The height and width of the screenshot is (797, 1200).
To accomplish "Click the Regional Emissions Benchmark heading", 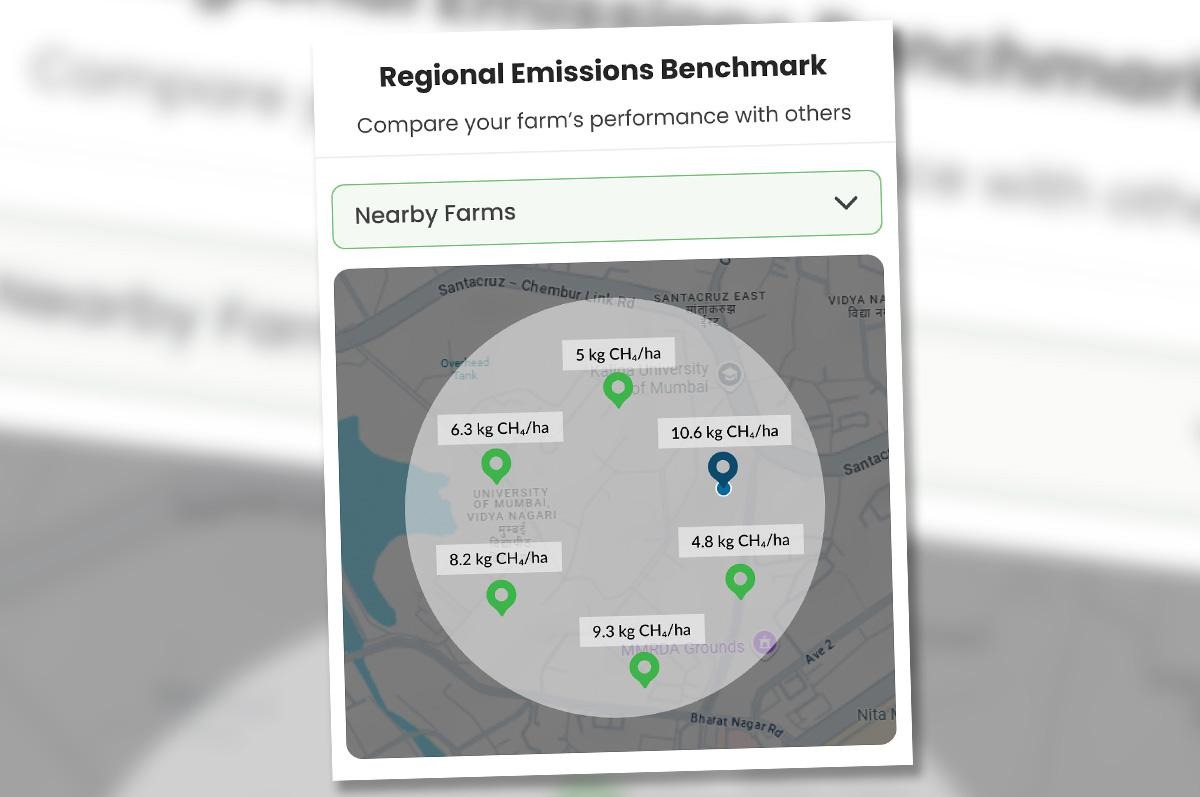I will [x=603, y=72].
